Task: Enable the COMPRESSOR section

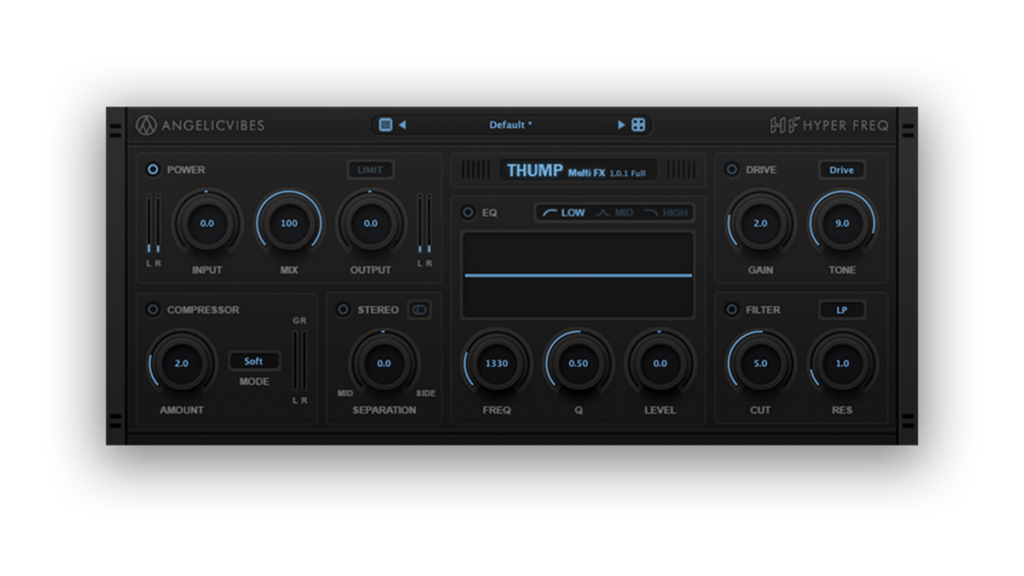Action: click(153, 310)
